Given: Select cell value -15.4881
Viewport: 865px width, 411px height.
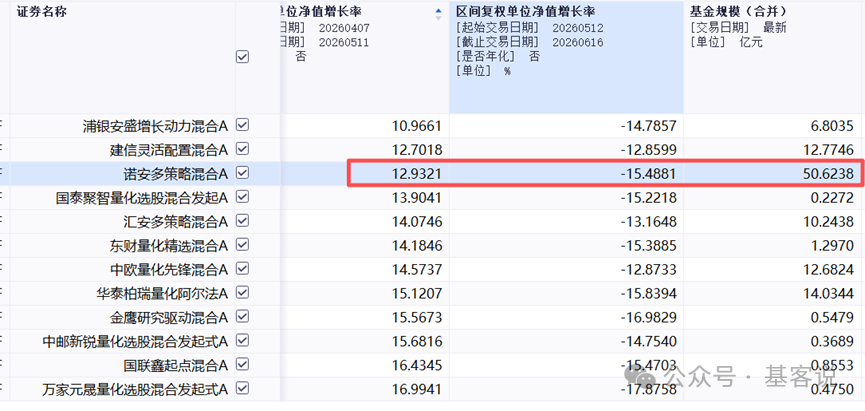Looking at the screenshot, I should (x=648, y=174).
